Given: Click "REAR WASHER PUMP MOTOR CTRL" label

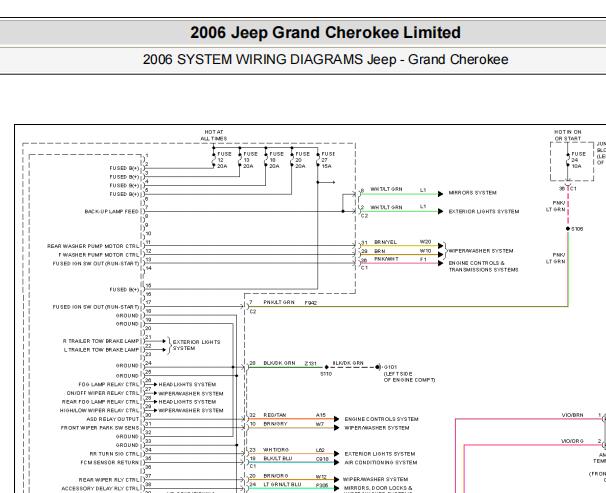Looking at the screenshot, I should point(93,246).
